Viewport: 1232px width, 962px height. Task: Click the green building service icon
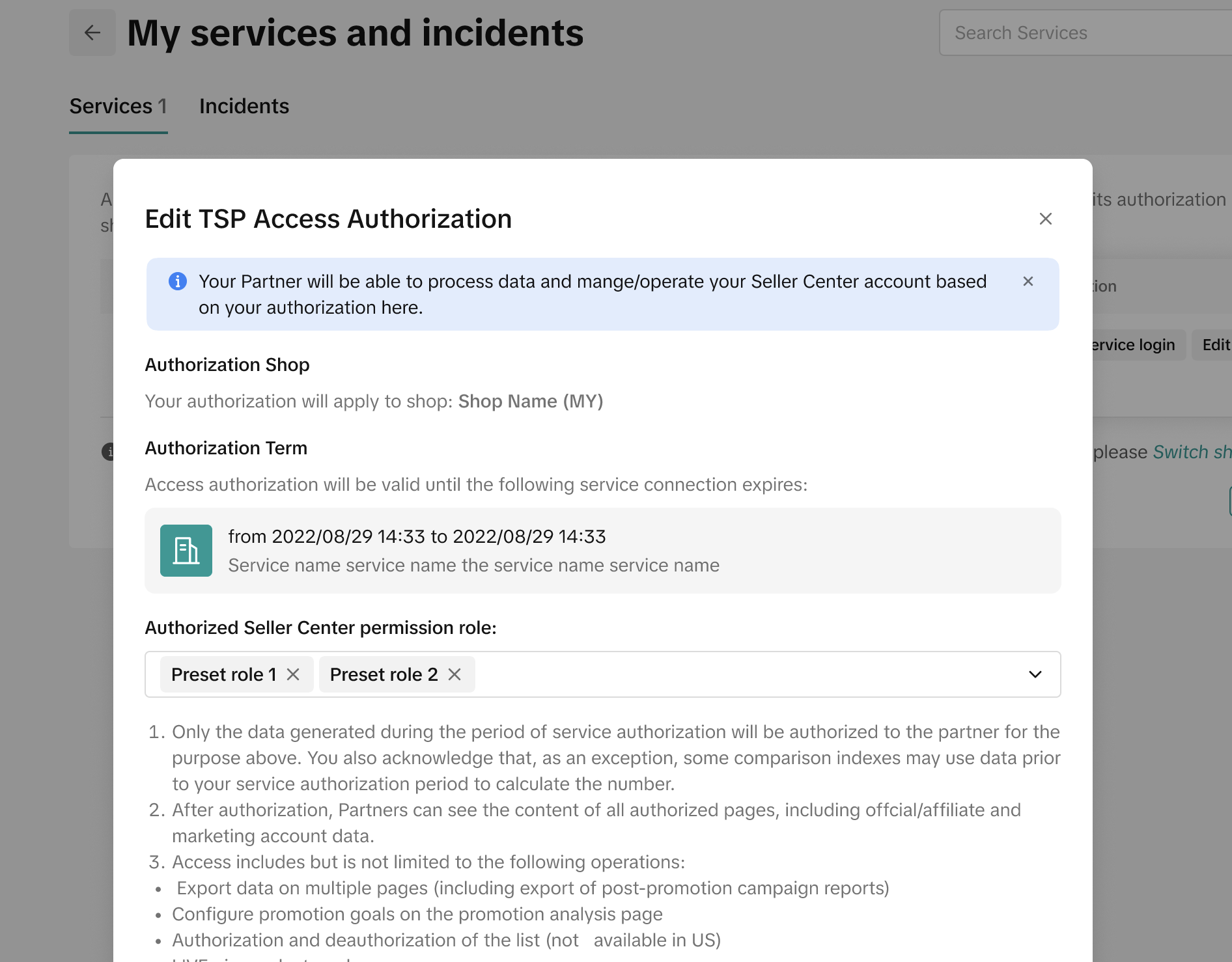pos(186,551)
